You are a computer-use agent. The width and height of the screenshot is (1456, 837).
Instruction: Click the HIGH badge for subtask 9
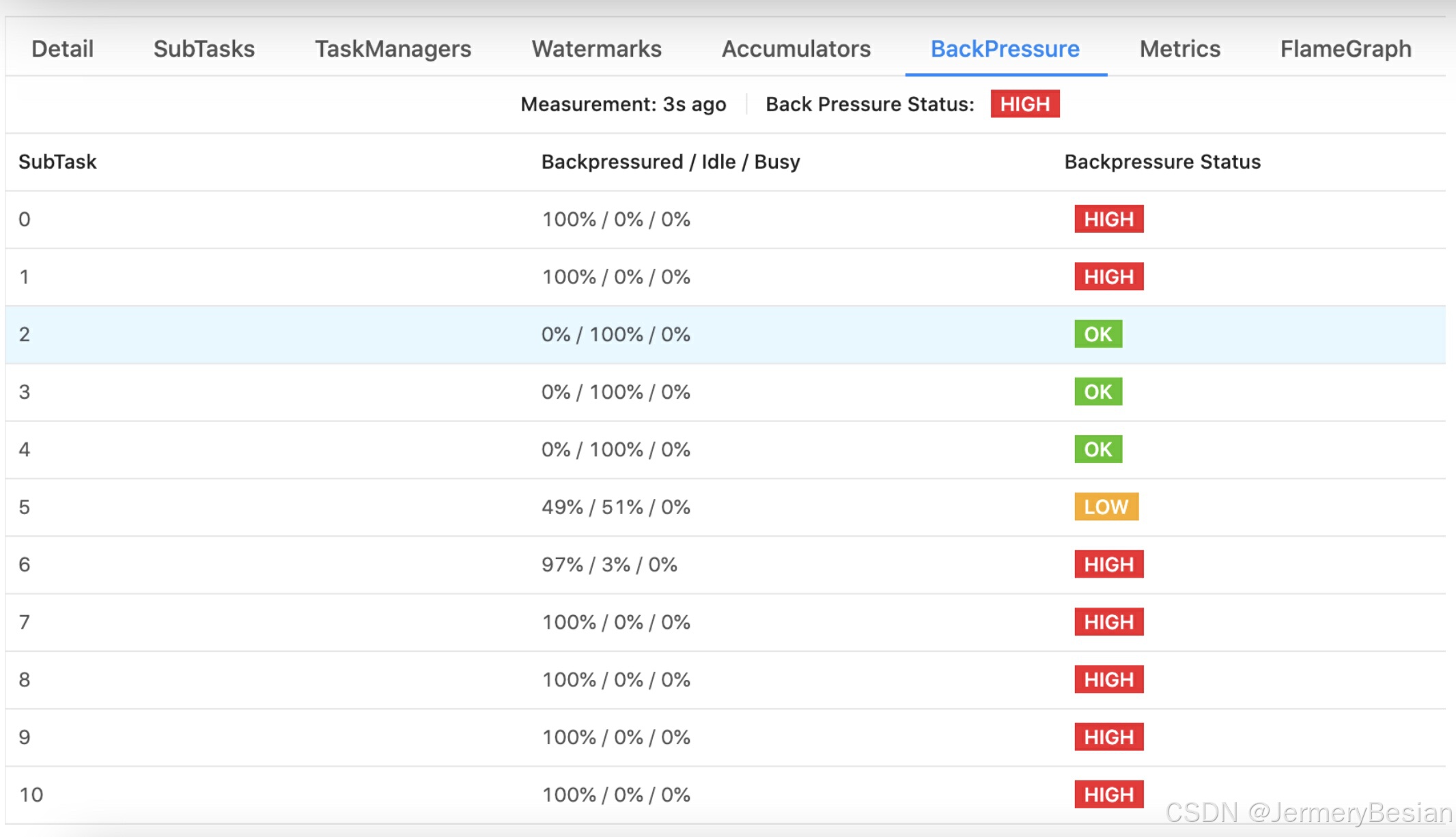tap(1109, 737)
